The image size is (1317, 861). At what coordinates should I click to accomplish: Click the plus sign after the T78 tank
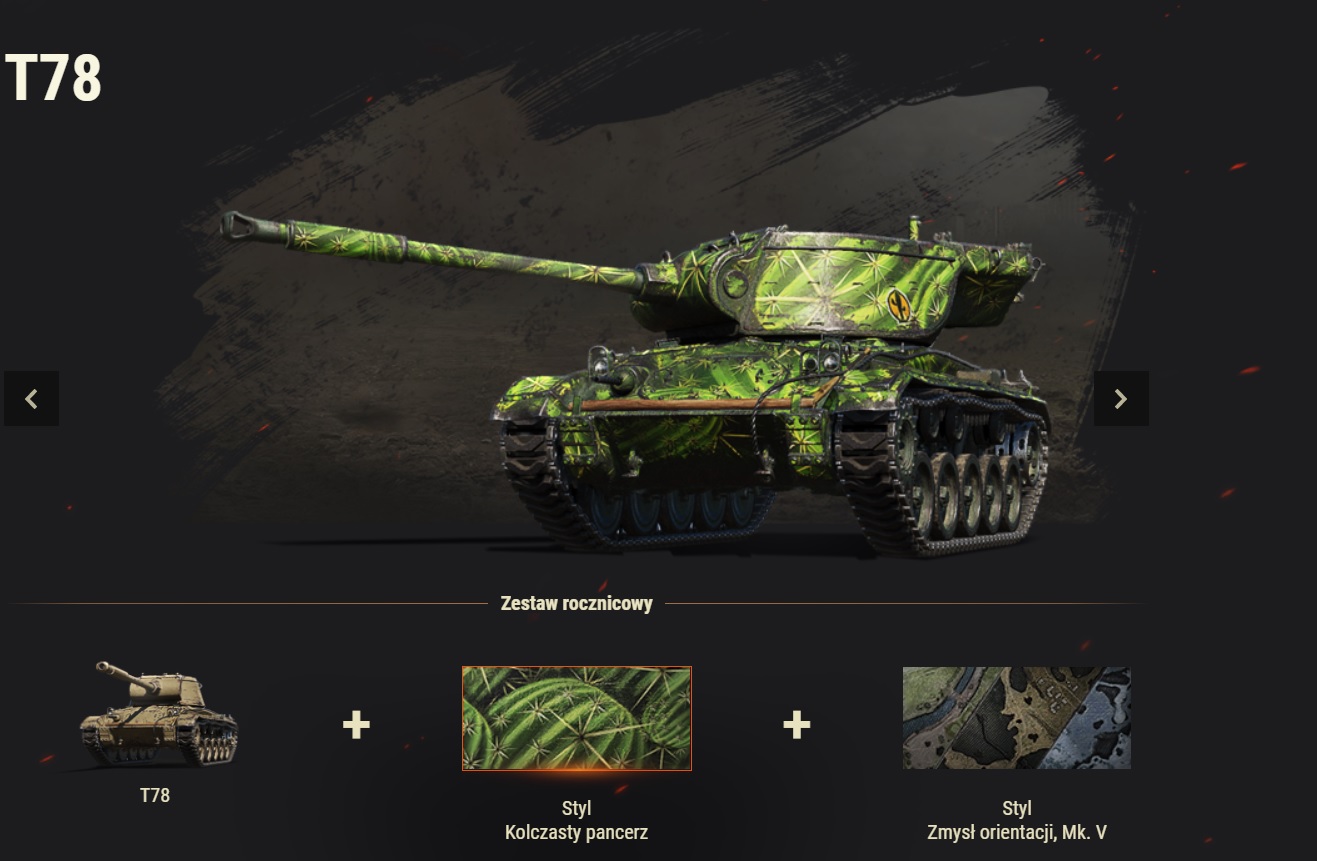coord(356,725)
